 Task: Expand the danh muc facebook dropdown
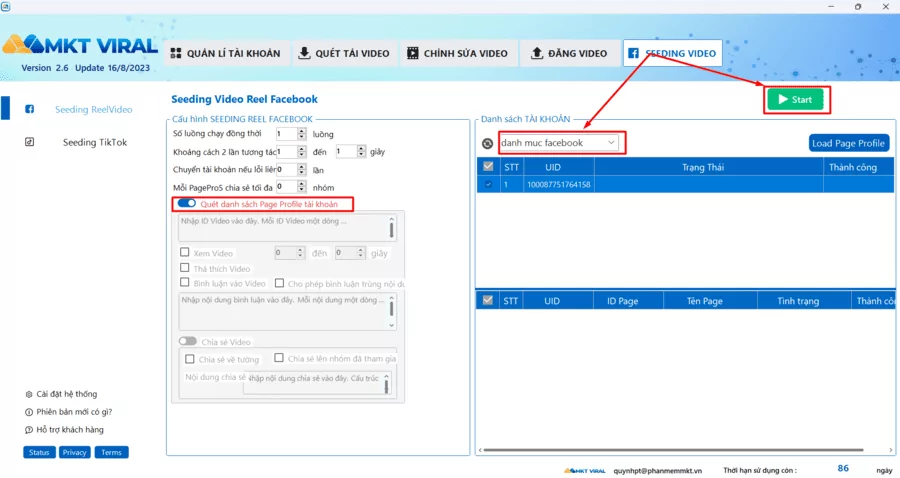[559, 143]
